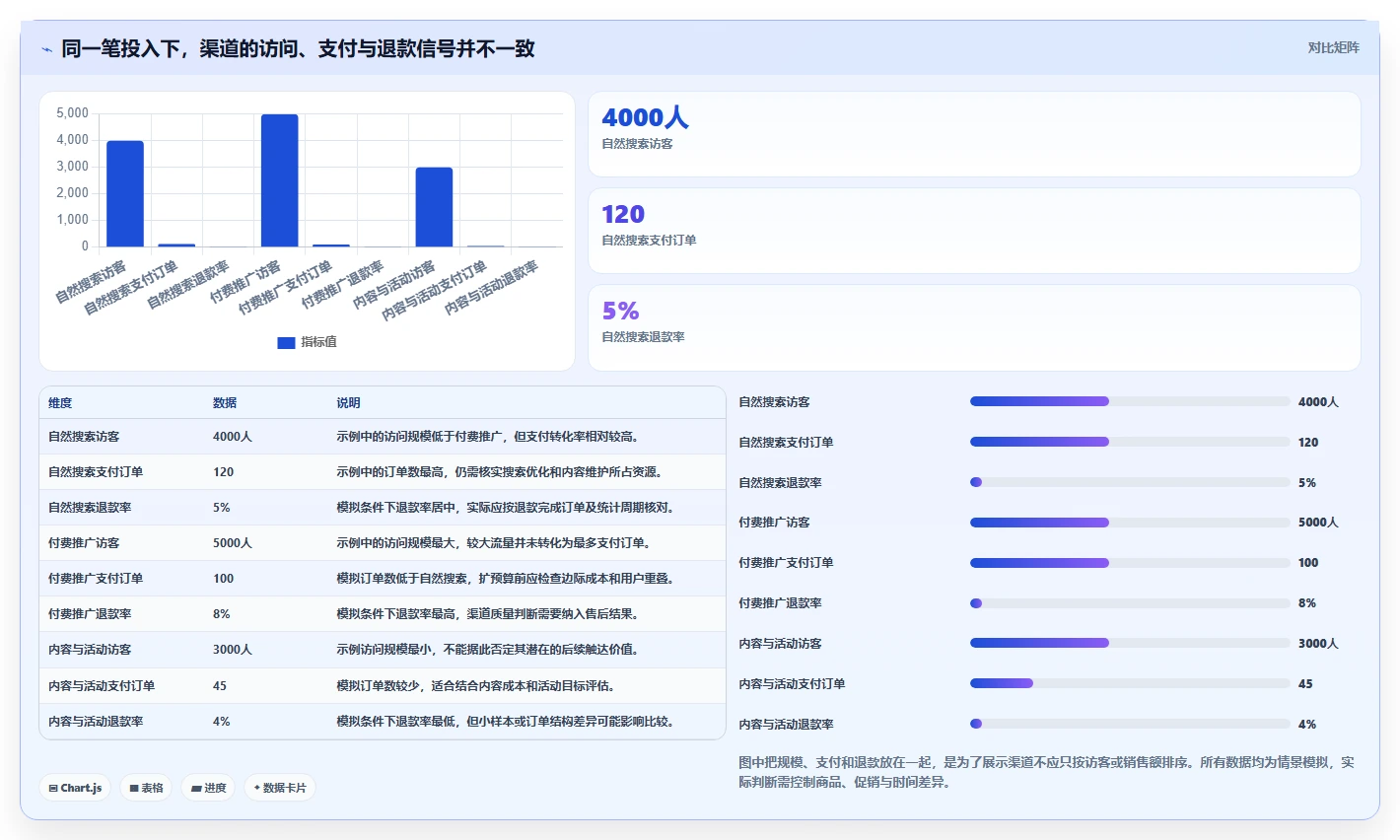The height and width of the screenshot is (840, 1400).
Task: Click 付费推广支付订单 in the table's first column
Action: [96, 578]
